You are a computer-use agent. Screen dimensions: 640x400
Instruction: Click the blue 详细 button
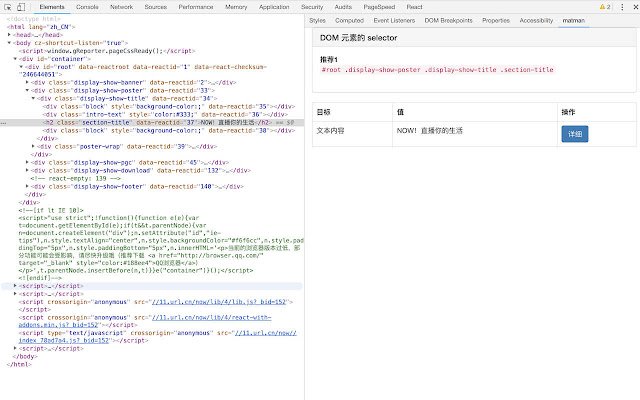[x=575, y=134]
